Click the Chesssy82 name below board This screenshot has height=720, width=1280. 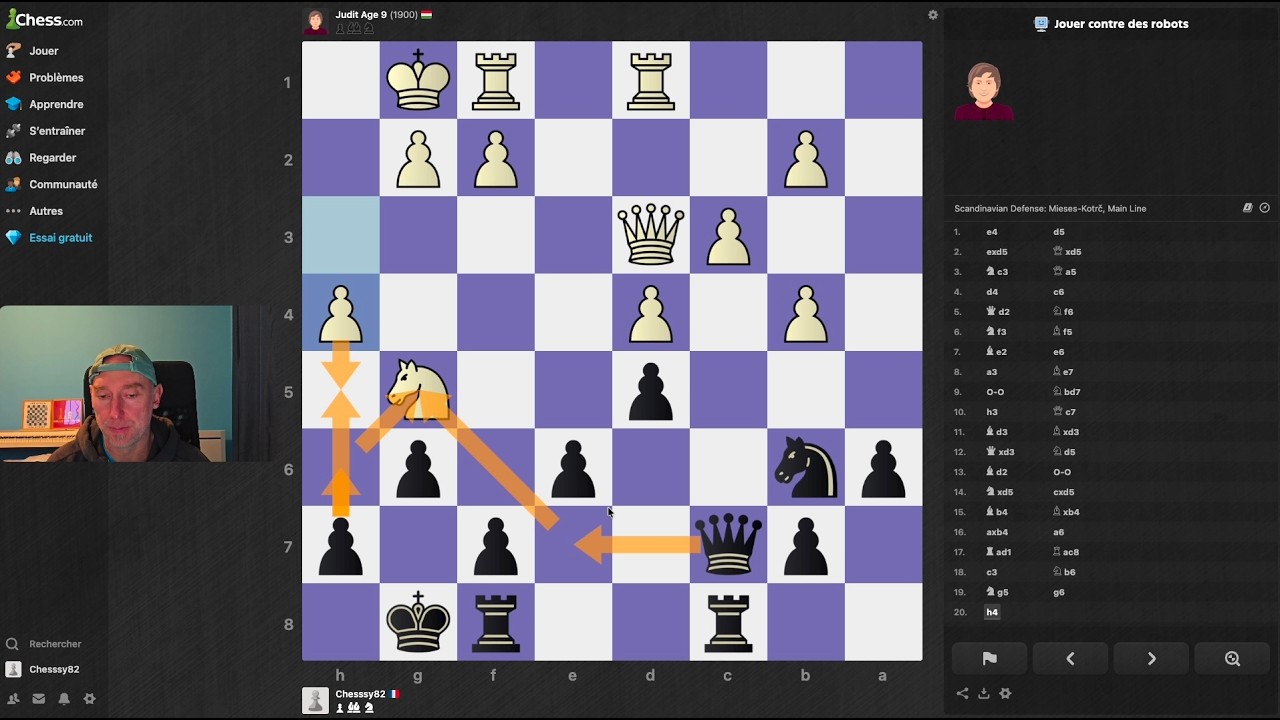(x=360, y=694)
